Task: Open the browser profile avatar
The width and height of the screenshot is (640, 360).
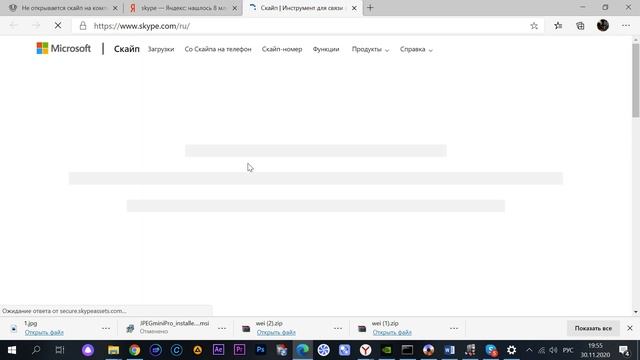Action: 603,25
